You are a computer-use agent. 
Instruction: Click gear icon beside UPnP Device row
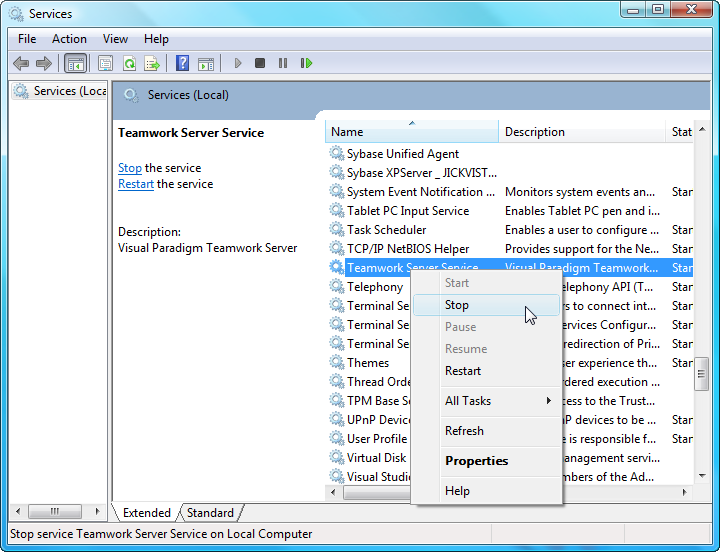pos(337,419)
